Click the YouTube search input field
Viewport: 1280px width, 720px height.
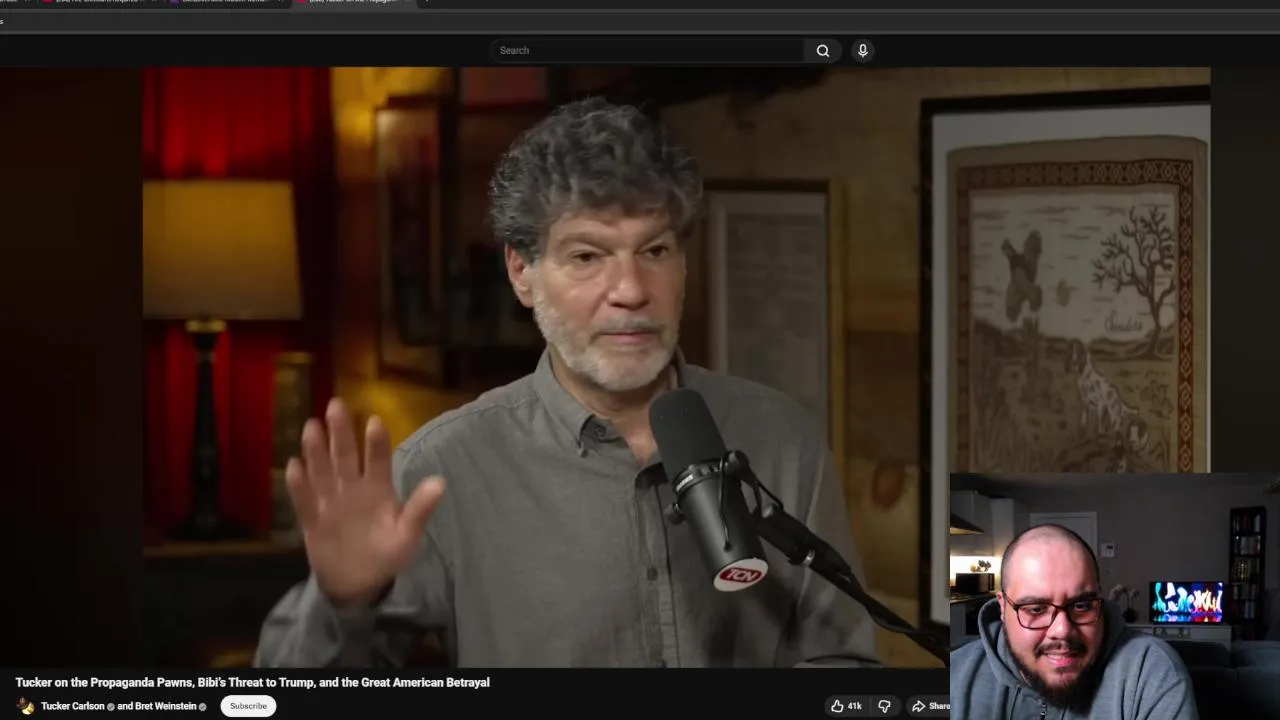647,50
